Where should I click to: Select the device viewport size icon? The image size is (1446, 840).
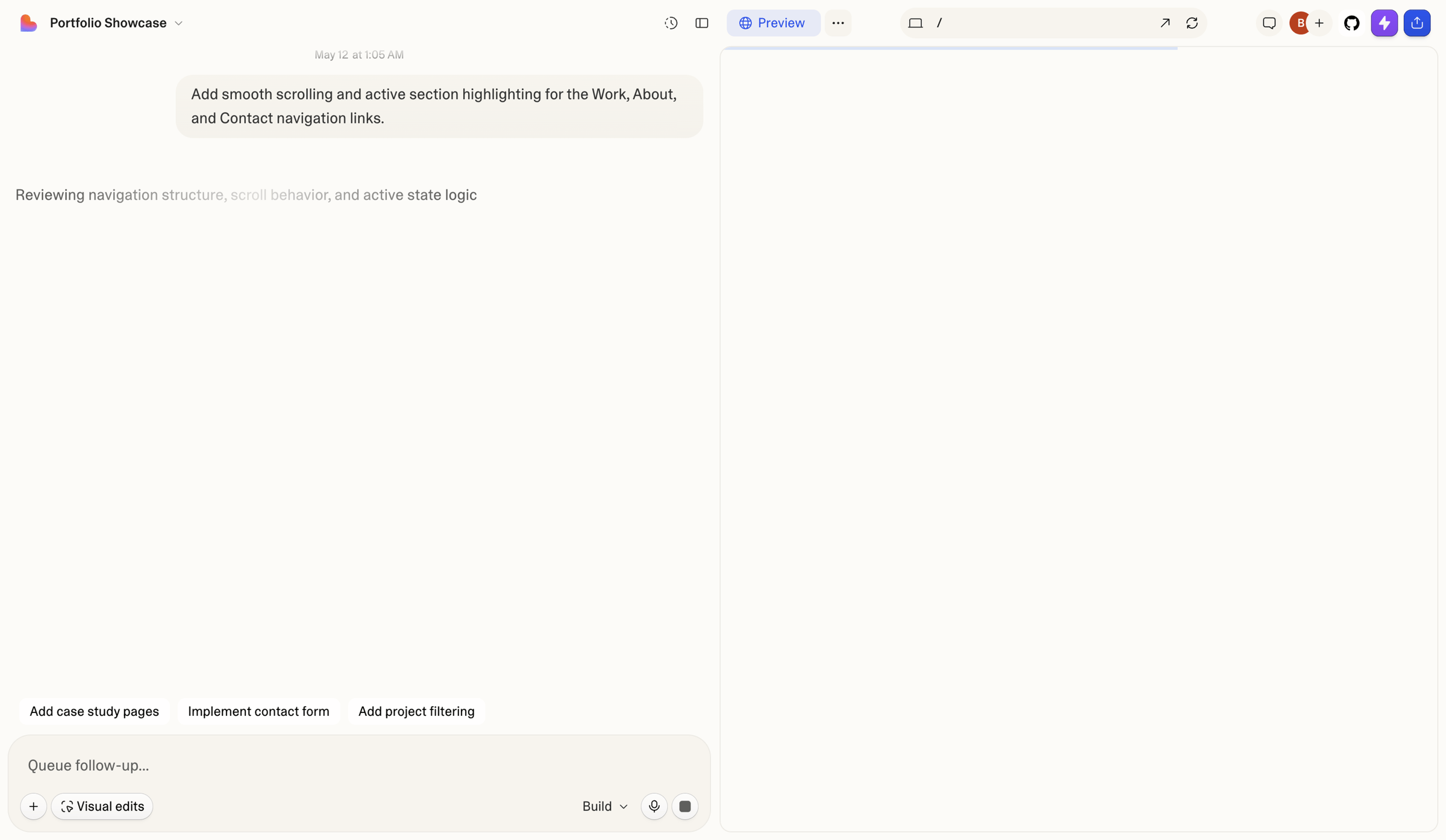[915, 23]
